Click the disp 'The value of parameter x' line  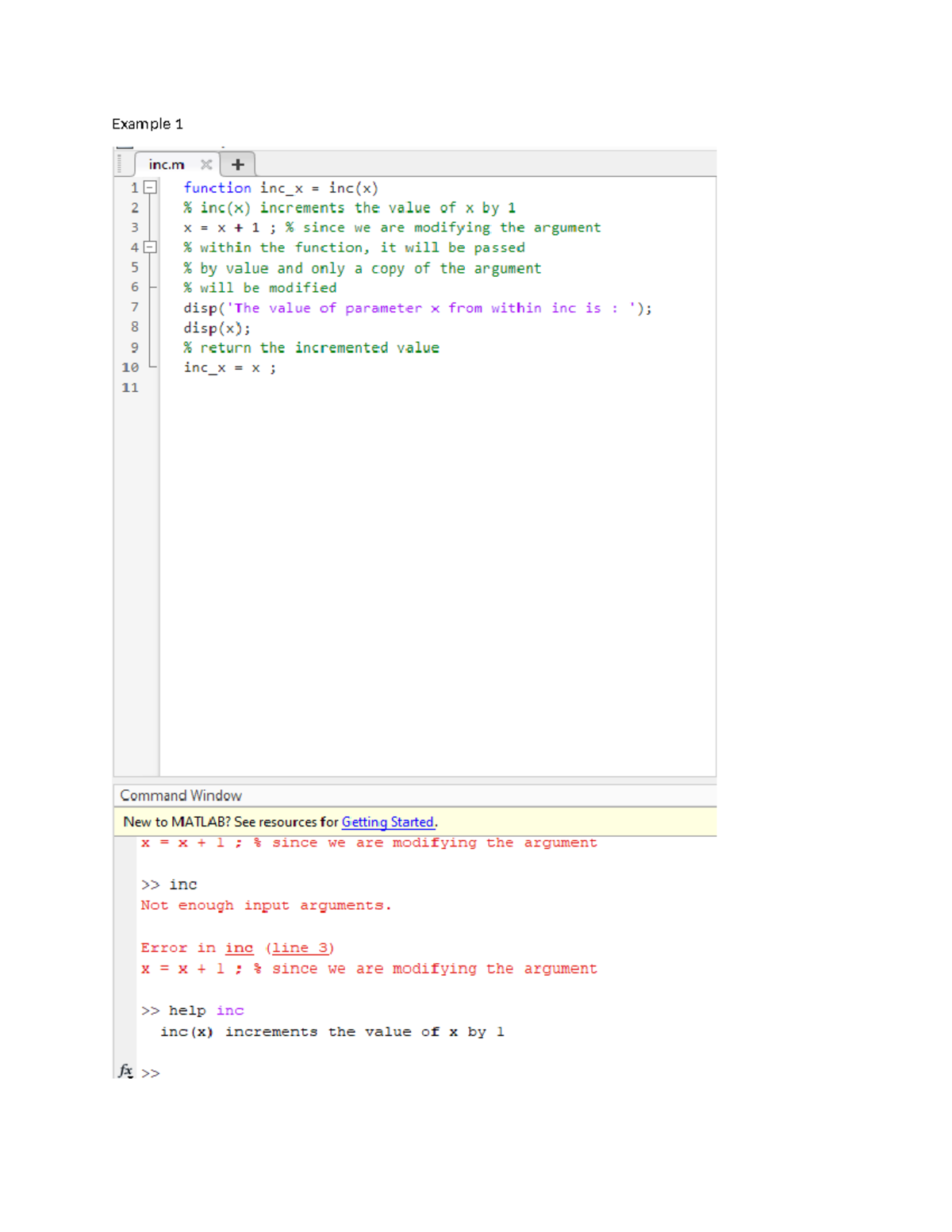point(418,309)
